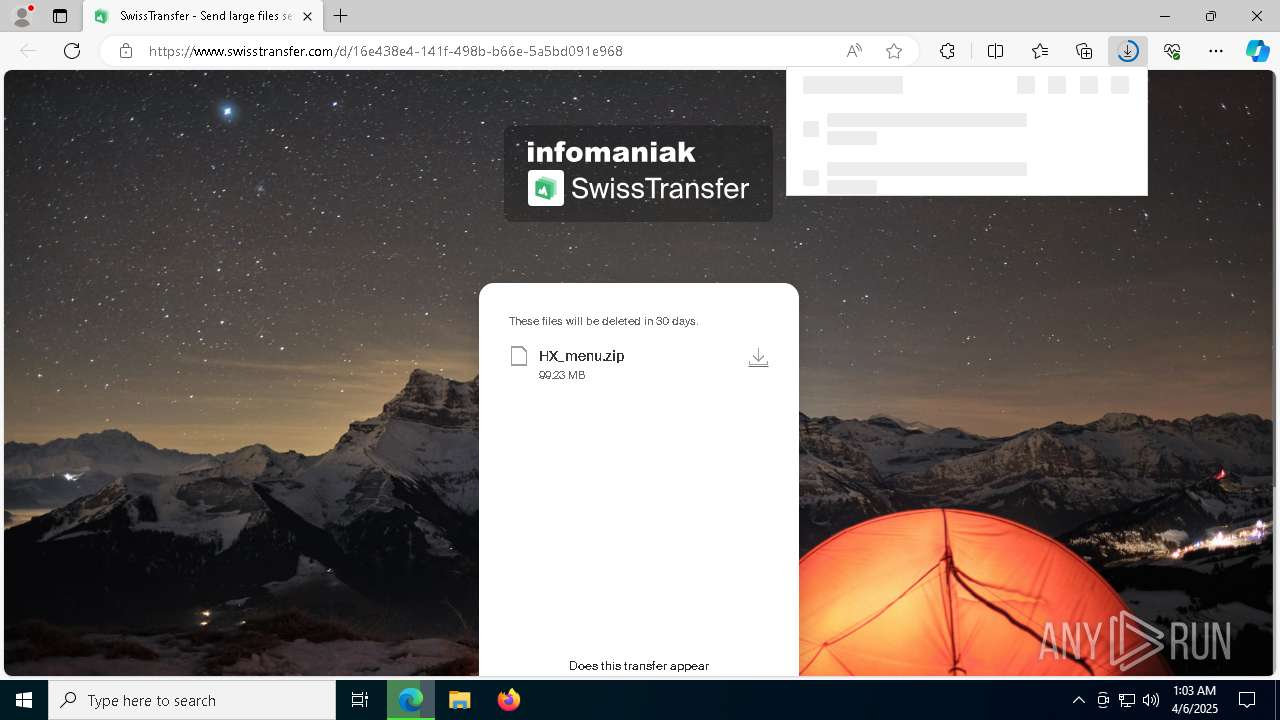Open Task View
Screen dimensions: 1280x720
pos(360,700)
